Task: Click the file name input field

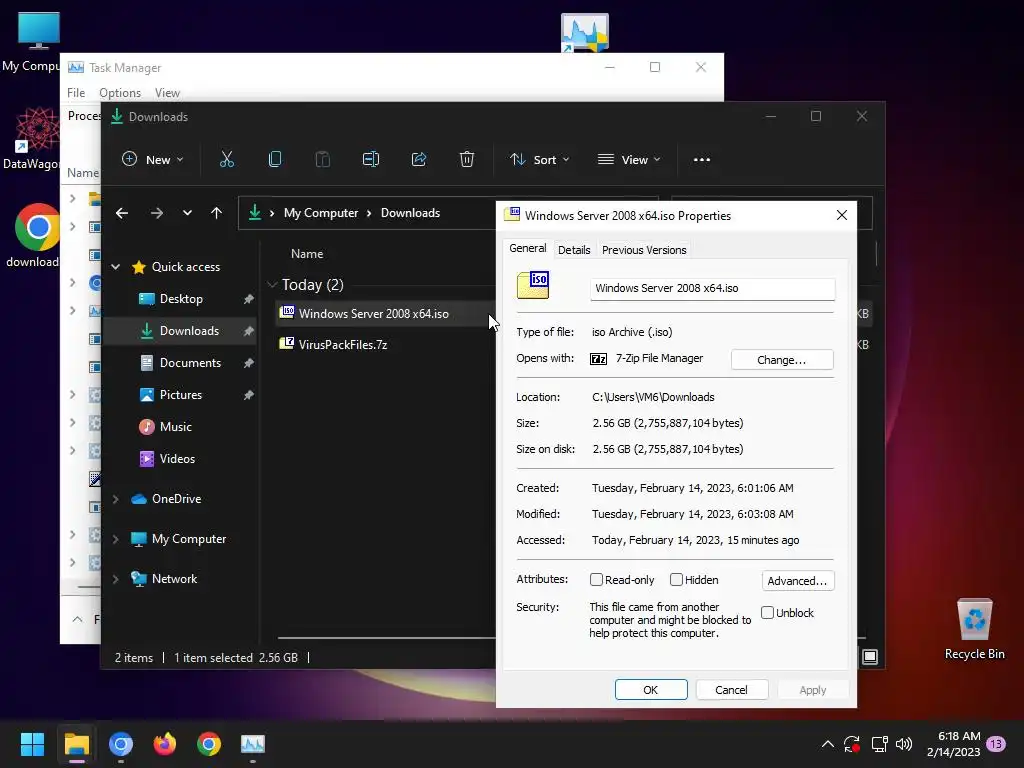Action: click(712, 289)
